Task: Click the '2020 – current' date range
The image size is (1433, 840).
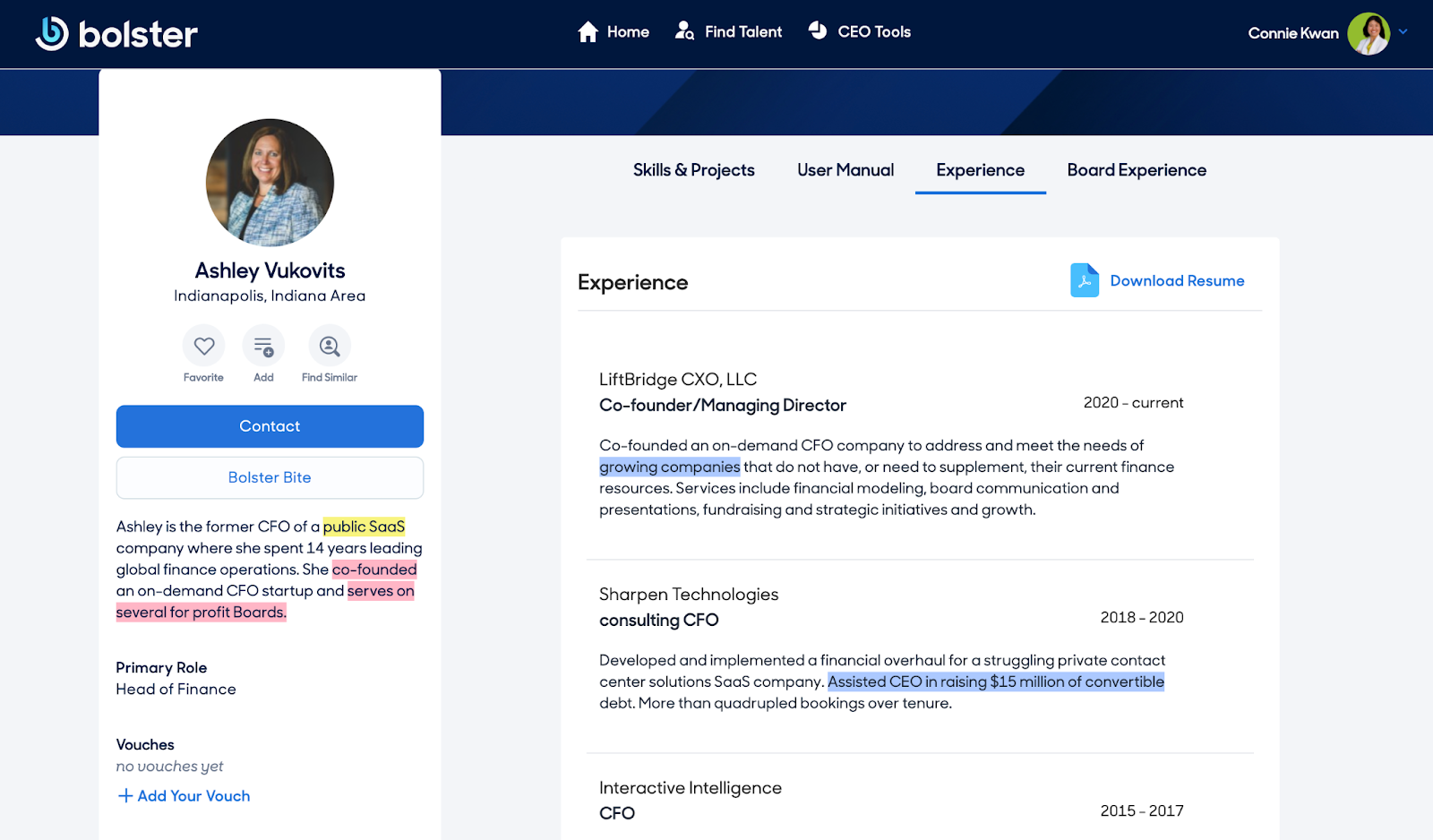Action: [x=1133, y=403]
